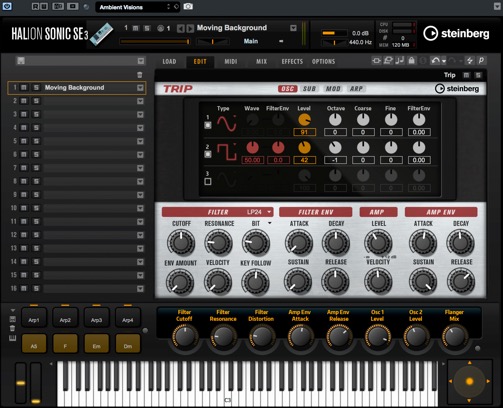Select the sine wave type of oscillator 1
The image size is (503, 408).
click(x=227, y=123)
